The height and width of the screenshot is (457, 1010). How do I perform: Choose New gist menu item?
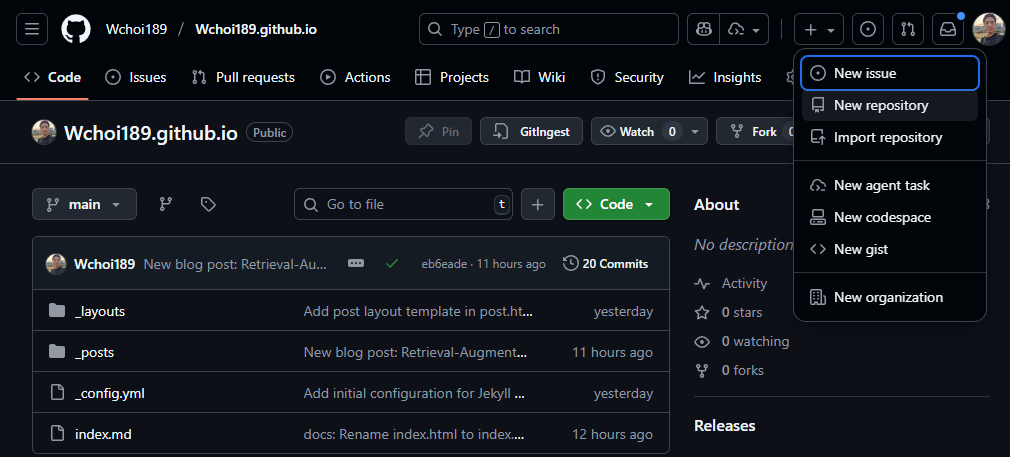tap(890, 249)
